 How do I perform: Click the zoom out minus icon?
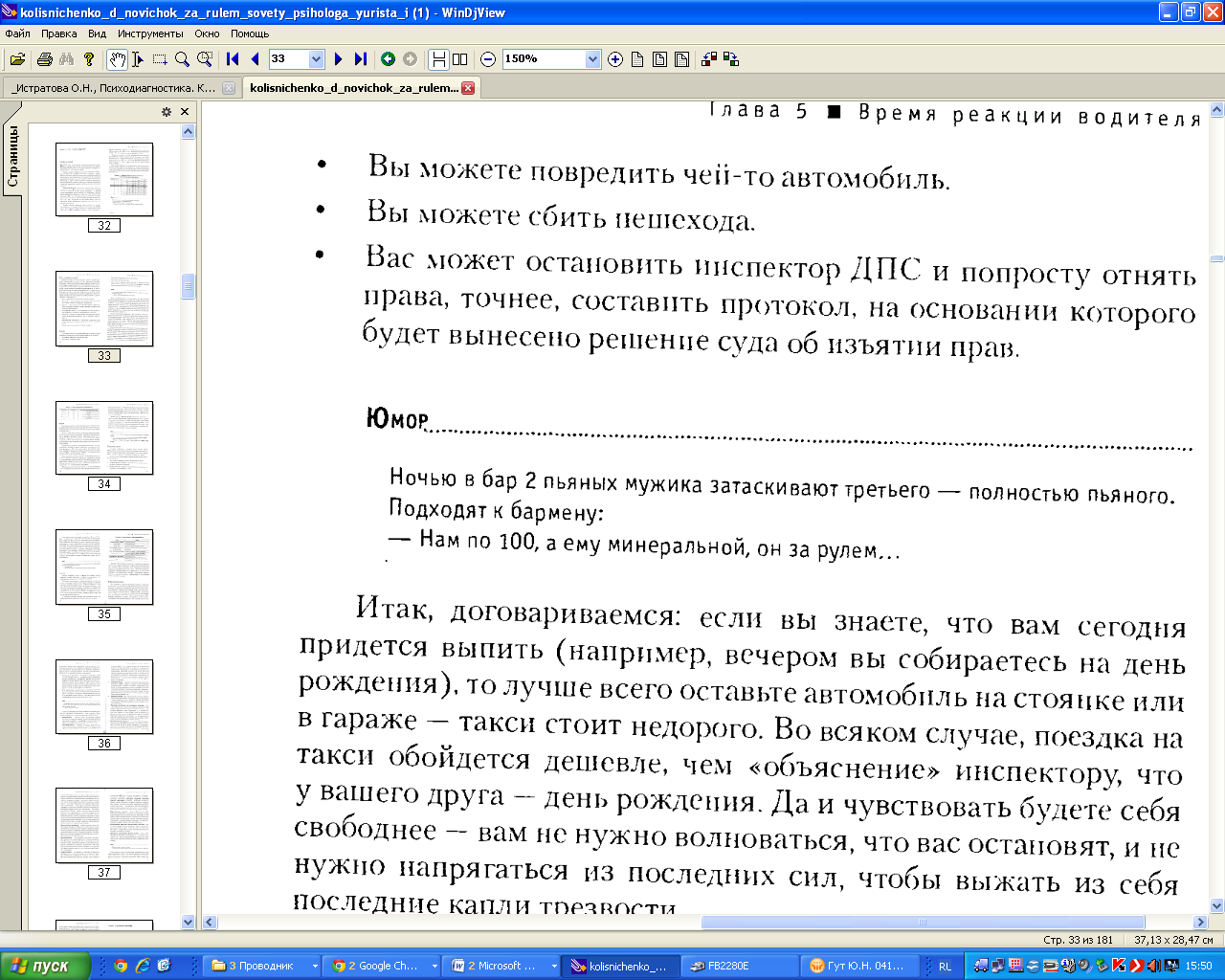[488, 59]
